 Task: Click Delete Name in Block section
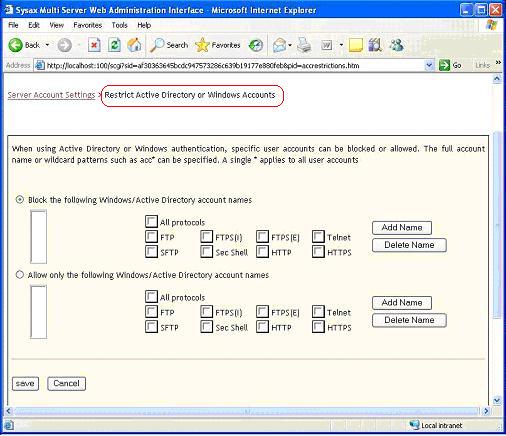click(409, 245)
